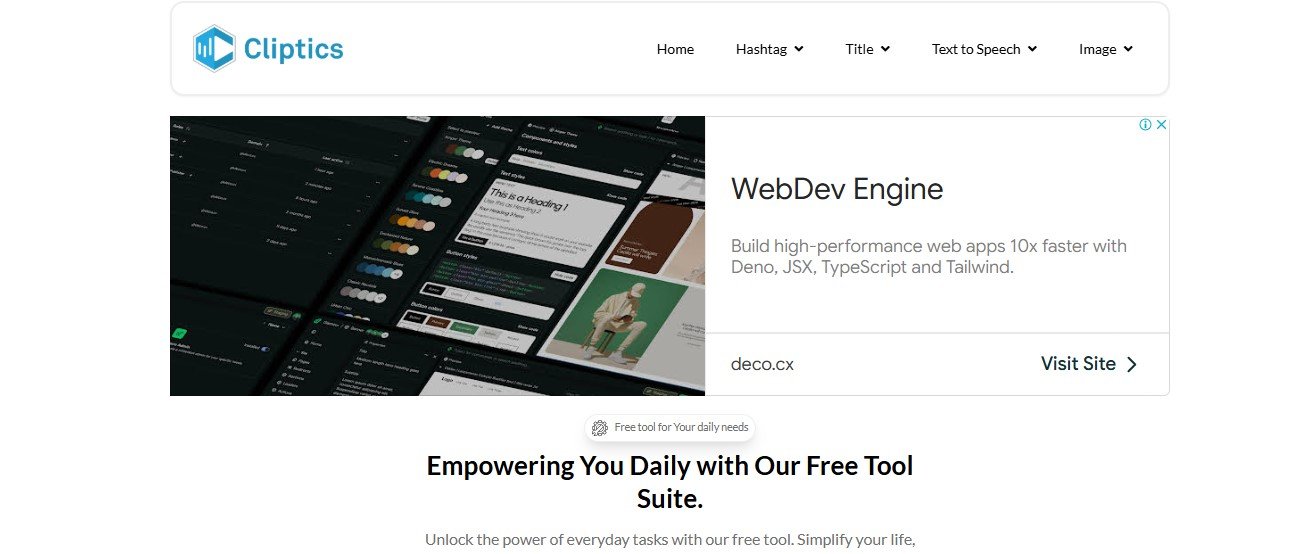Image resolution: width=1290 pixels, height=554 pixels.
Task: Expand the Title dropdown chevron
Action: click(885, 49)
